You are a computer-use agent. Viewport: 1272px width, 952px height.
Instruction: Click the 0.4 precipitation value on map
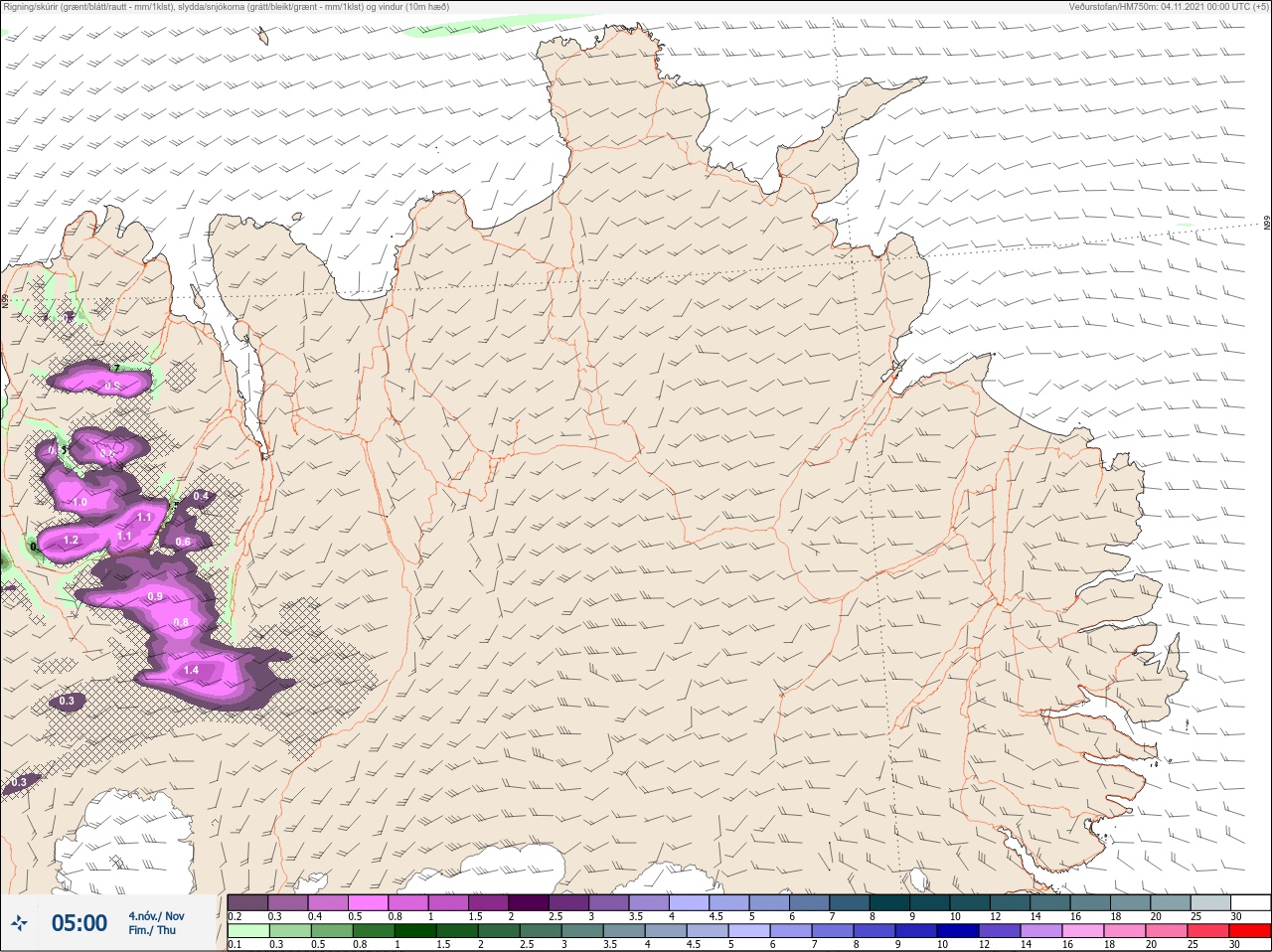(x=201, y=496)
